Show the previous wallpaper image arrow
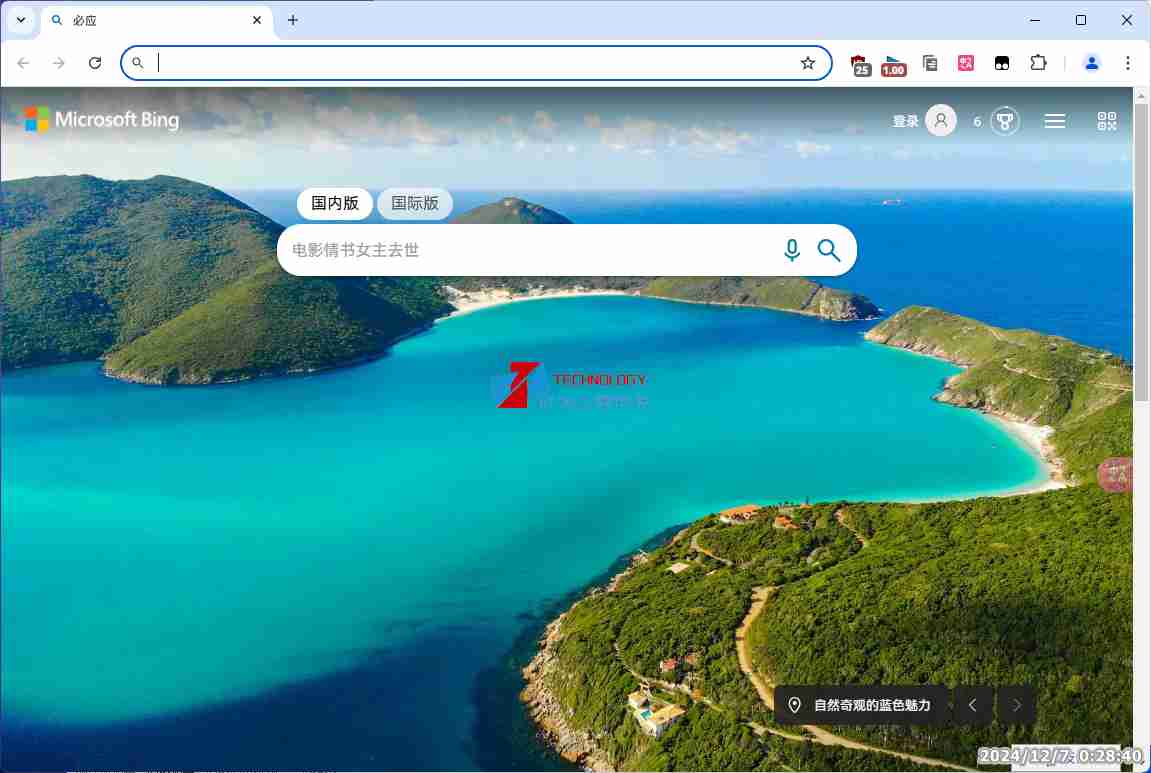 (972, 705)
